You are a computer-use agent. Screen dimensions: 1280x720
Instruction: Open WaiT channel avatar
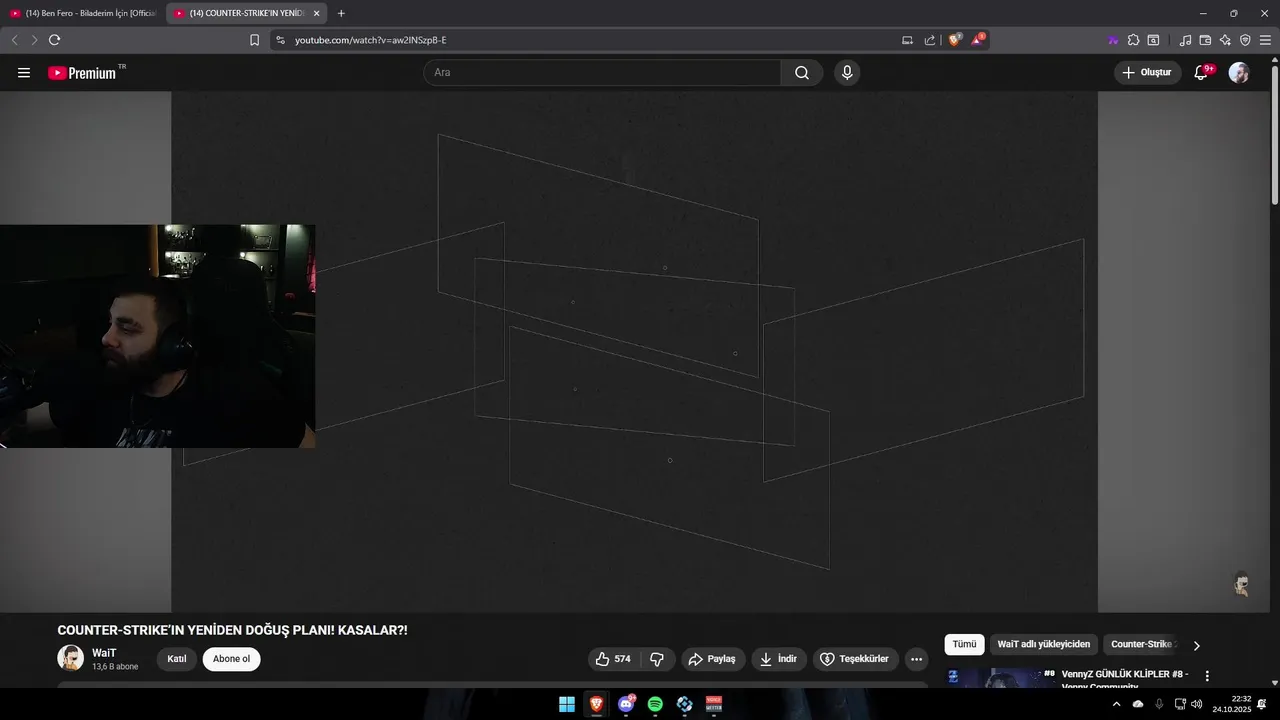70,658
